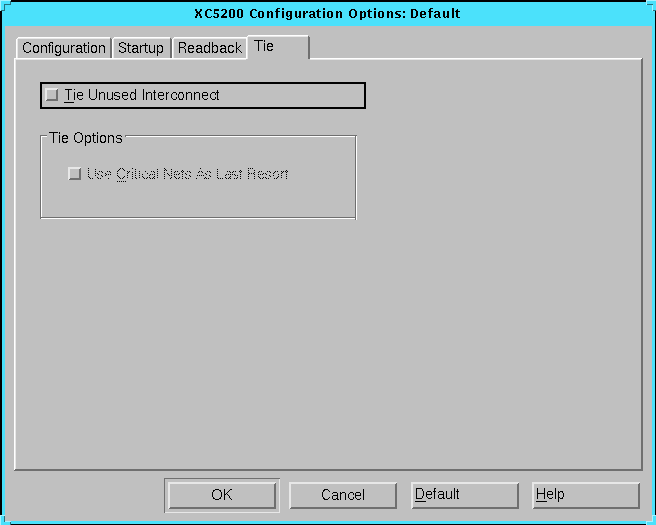
Task: Click the Tie Options group label
Action: [86, 138]
